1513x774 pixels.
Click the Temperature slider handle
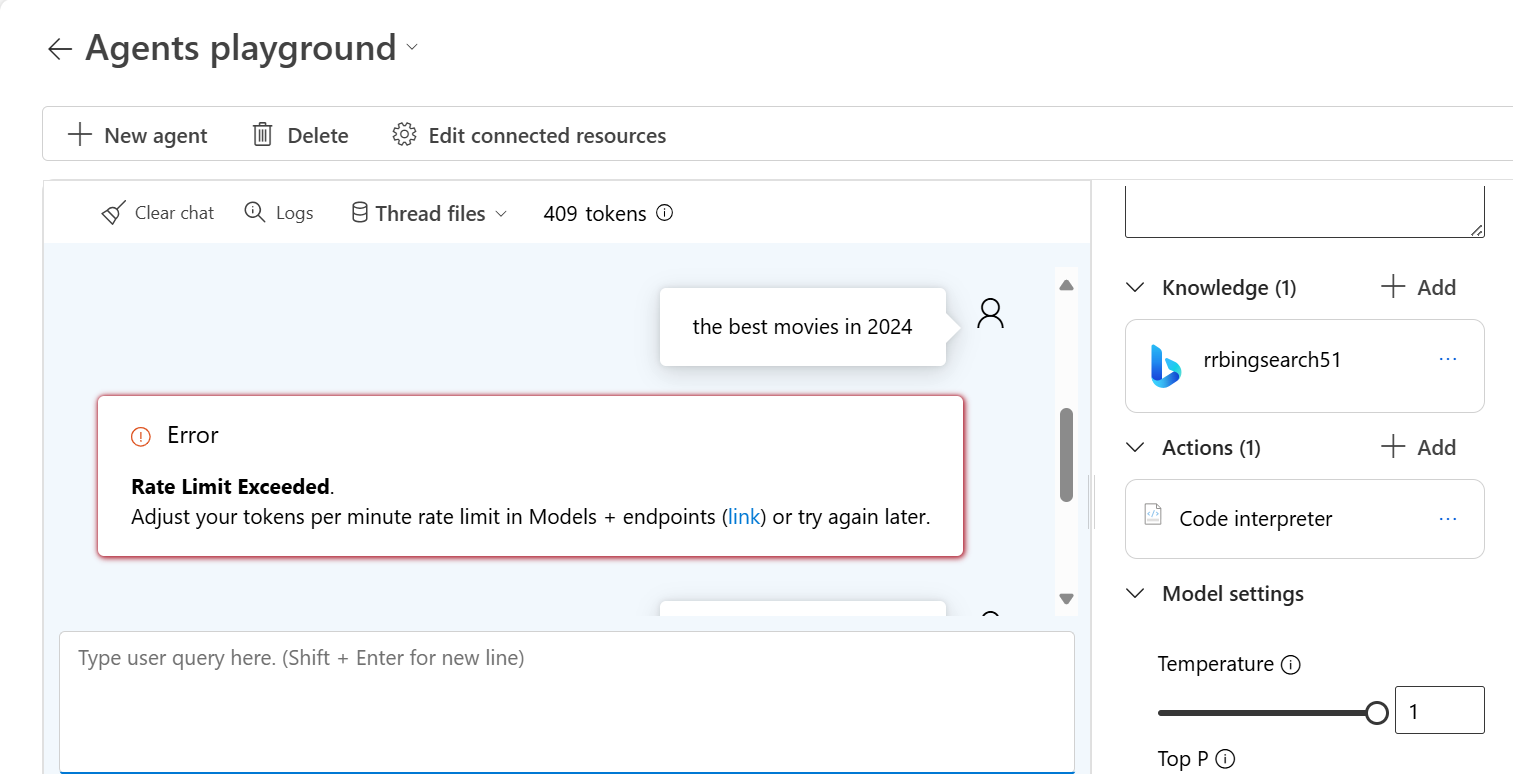pyautogui.click(x=1377, y=713)
